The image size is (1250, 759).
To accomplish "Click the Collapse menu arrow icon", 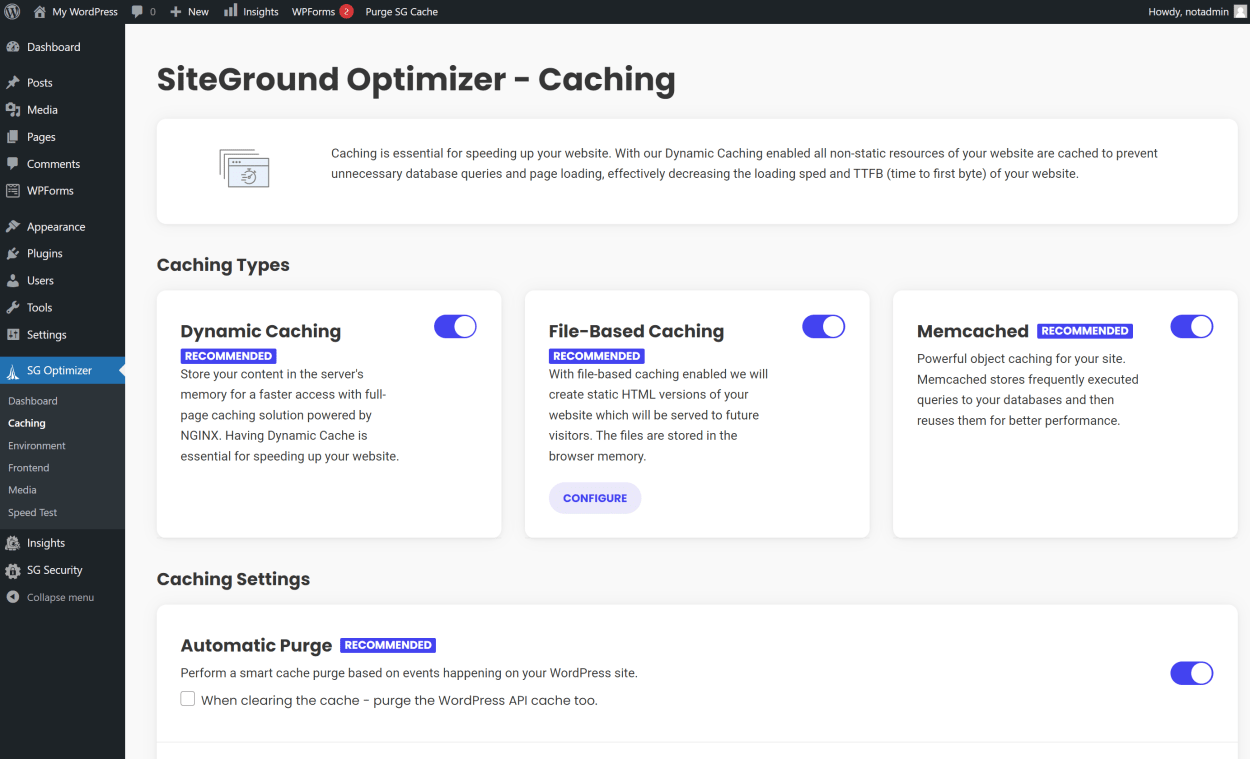I will [13, 597].
